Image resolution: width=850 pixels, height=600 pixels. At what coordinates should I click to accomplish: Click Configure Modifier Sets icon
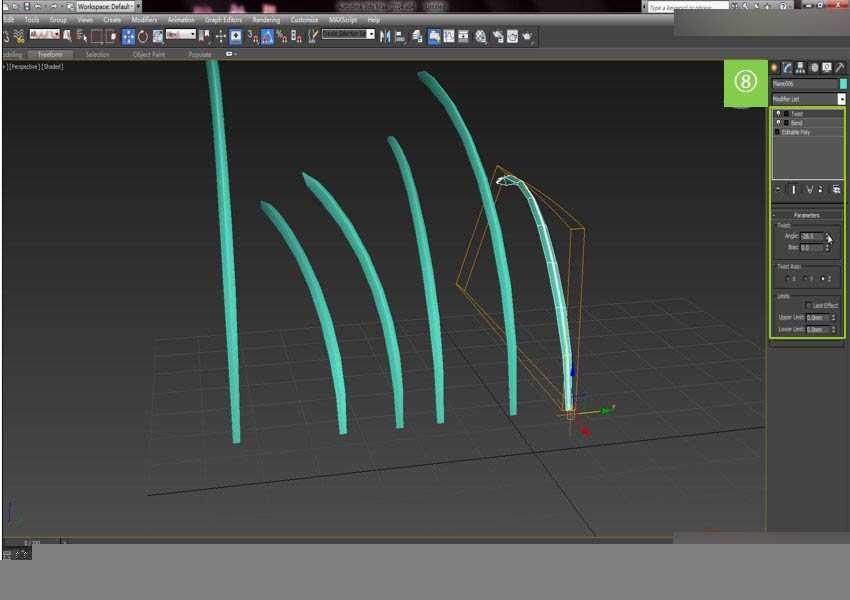click(x=836, y=189)
